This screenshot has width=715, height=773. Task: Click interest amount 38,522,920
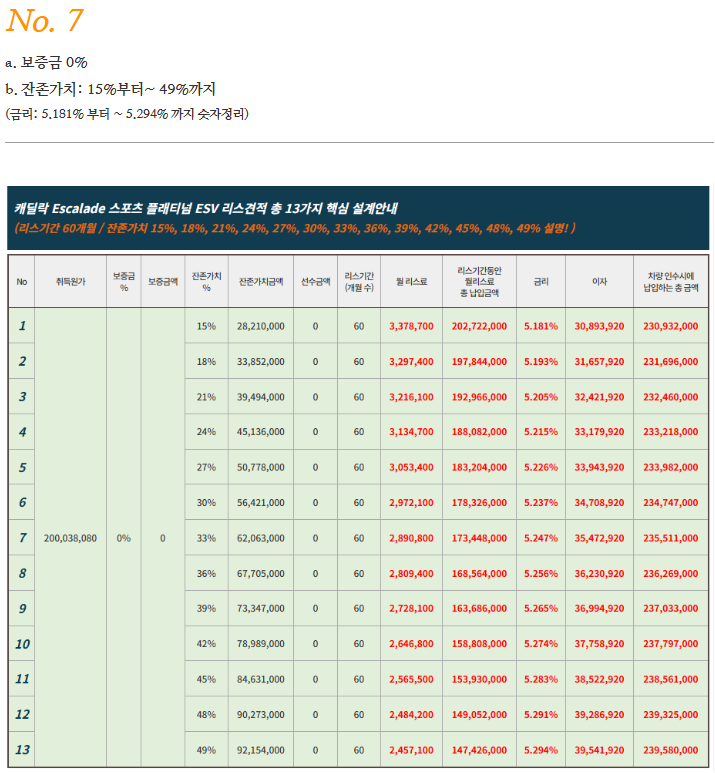coord(599,679)
